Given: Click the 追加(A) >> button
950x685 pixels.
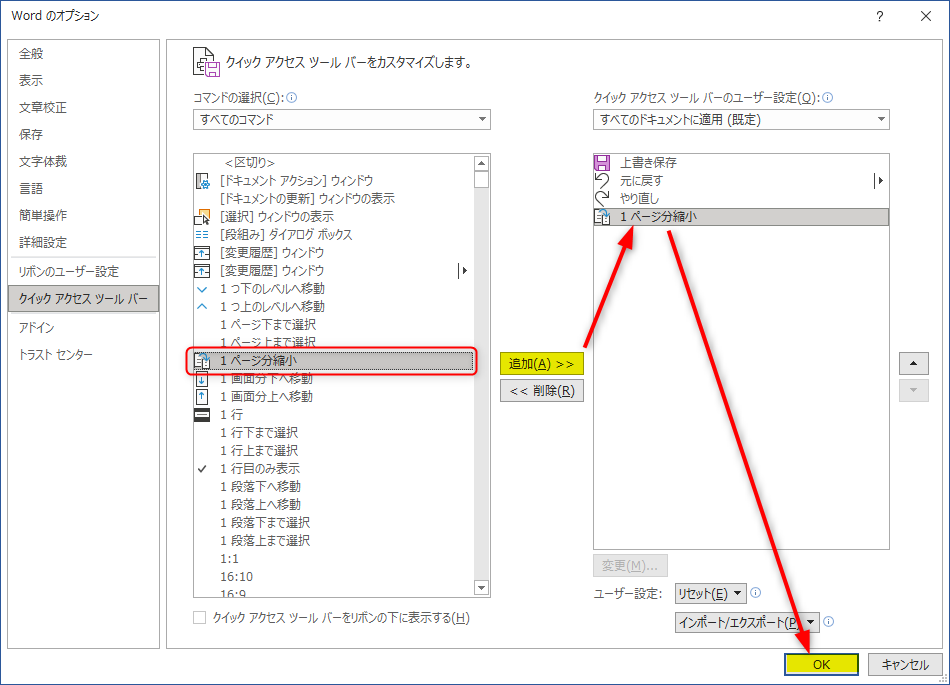Looking at the screenshot, I should point(542,364).
